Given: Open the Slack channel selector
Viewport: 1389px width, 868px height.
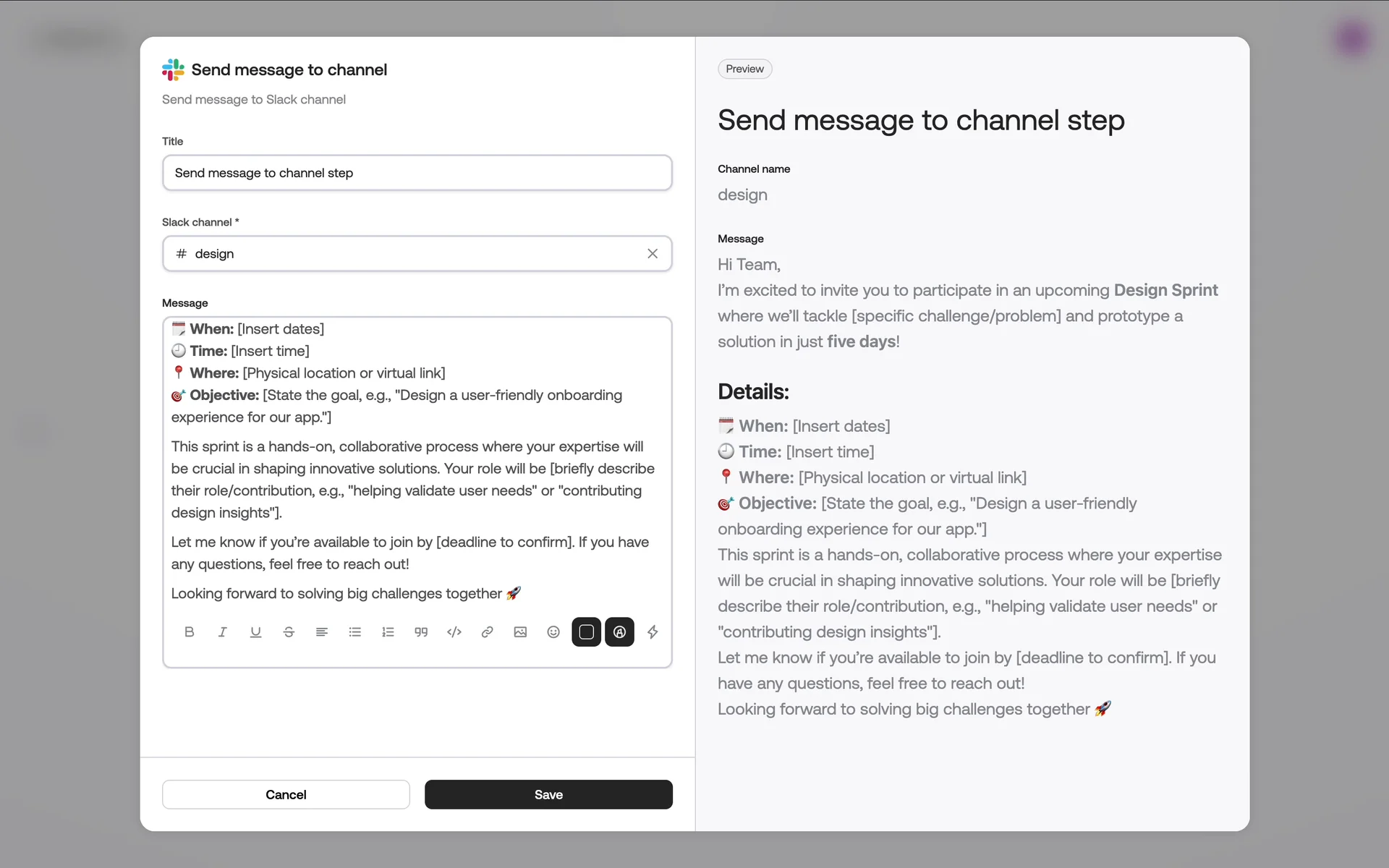Looking at the screenshot, I should pos(405,253).
